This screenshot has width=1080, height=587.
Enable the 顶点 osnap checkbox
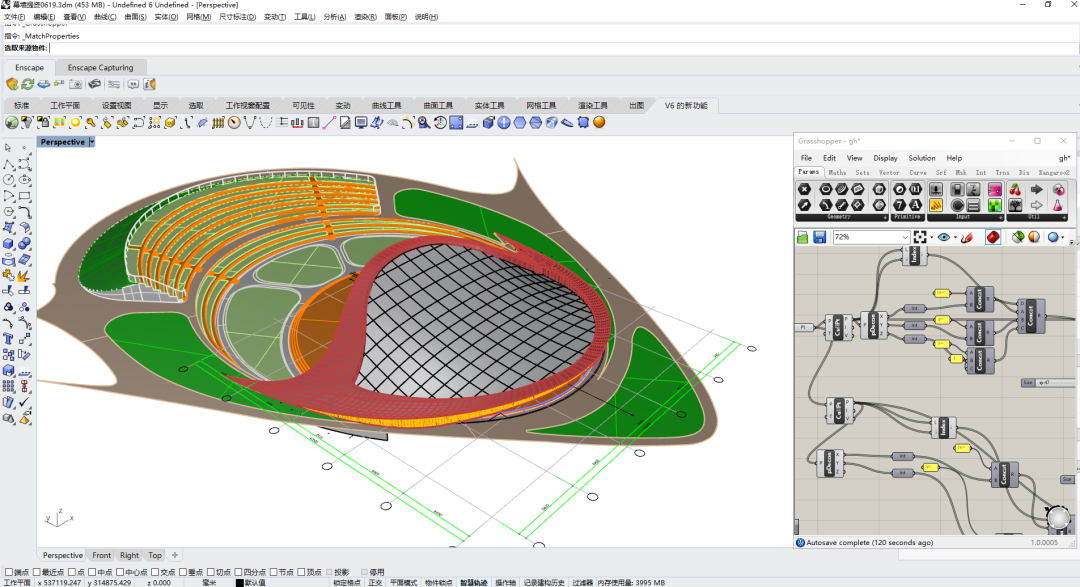pos(301,572)
